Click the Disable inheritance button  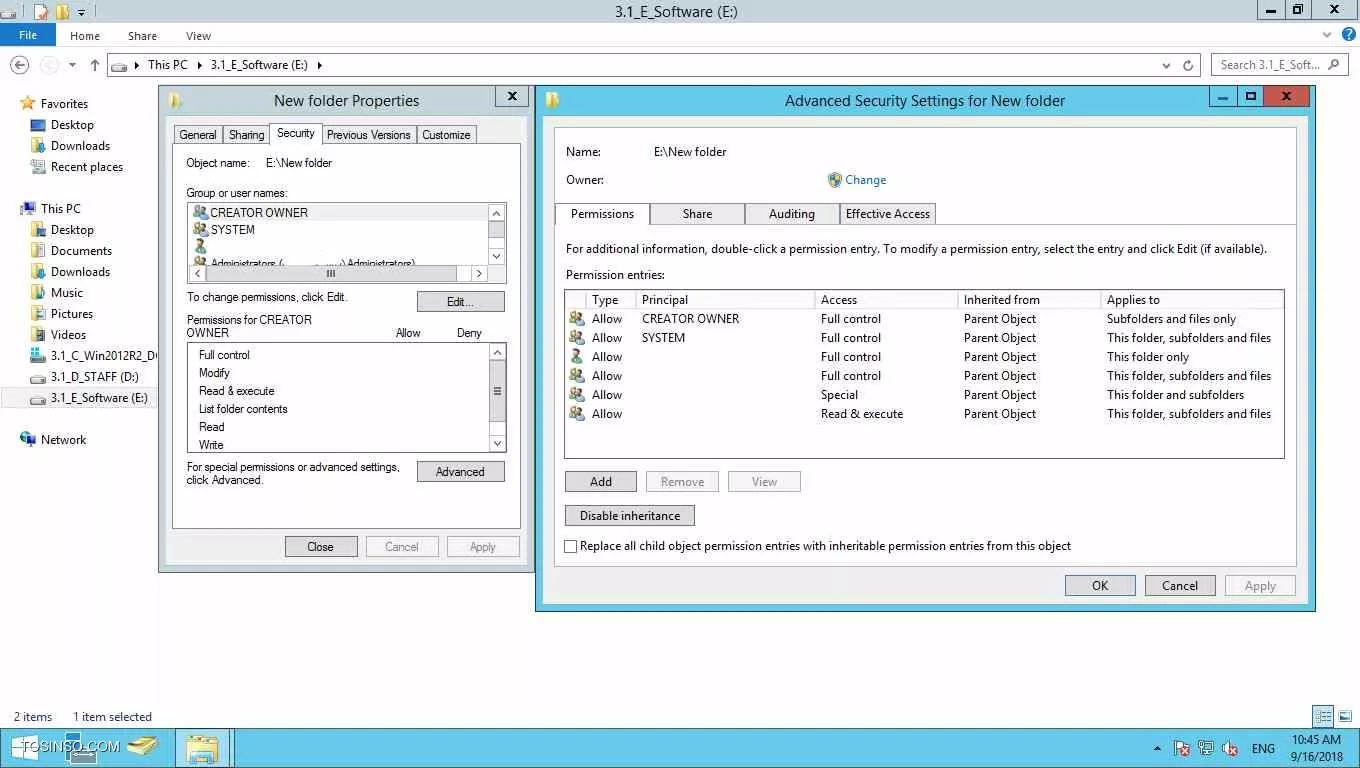point(630,516)
